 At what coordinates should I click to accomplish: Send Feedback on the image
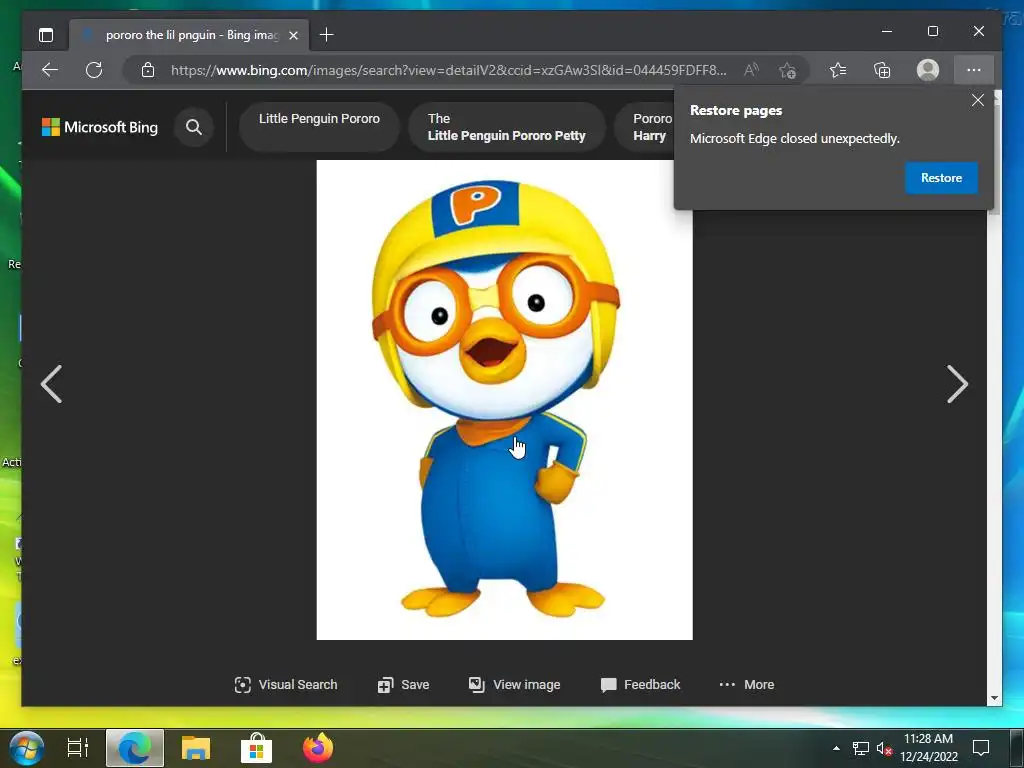point(640,684)
